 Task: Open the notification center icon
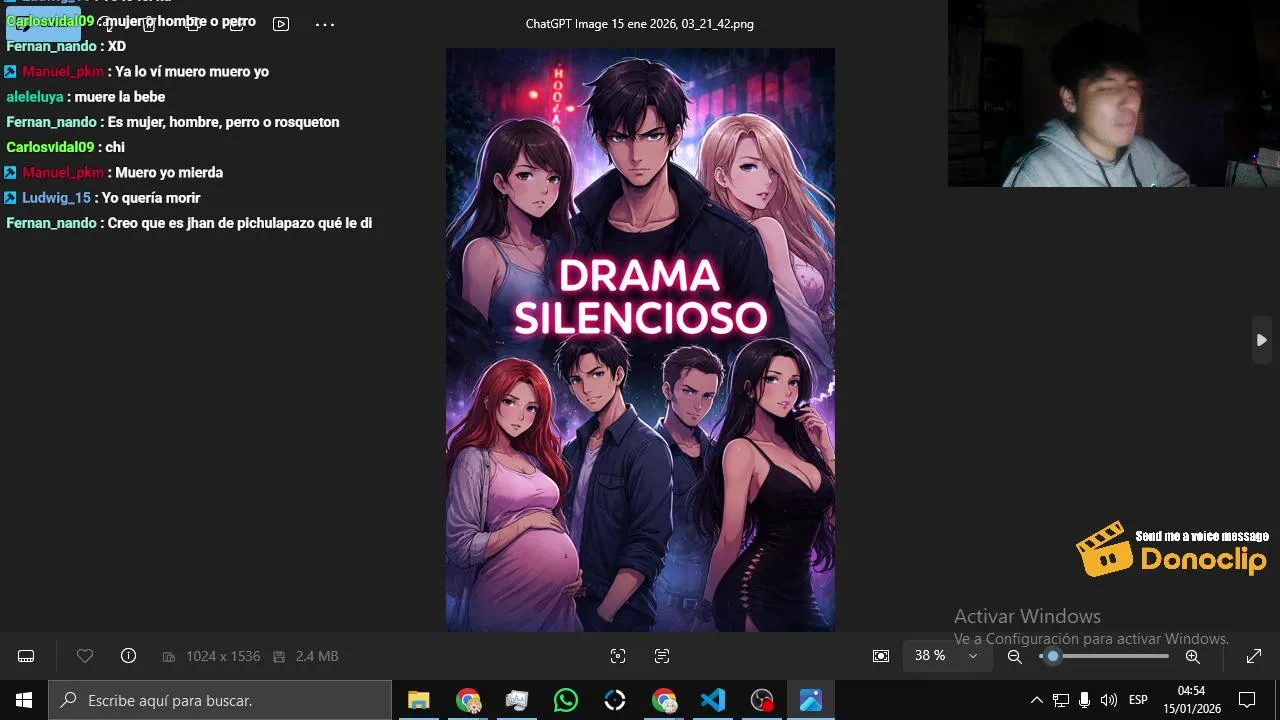click(x=1247, y=700)
